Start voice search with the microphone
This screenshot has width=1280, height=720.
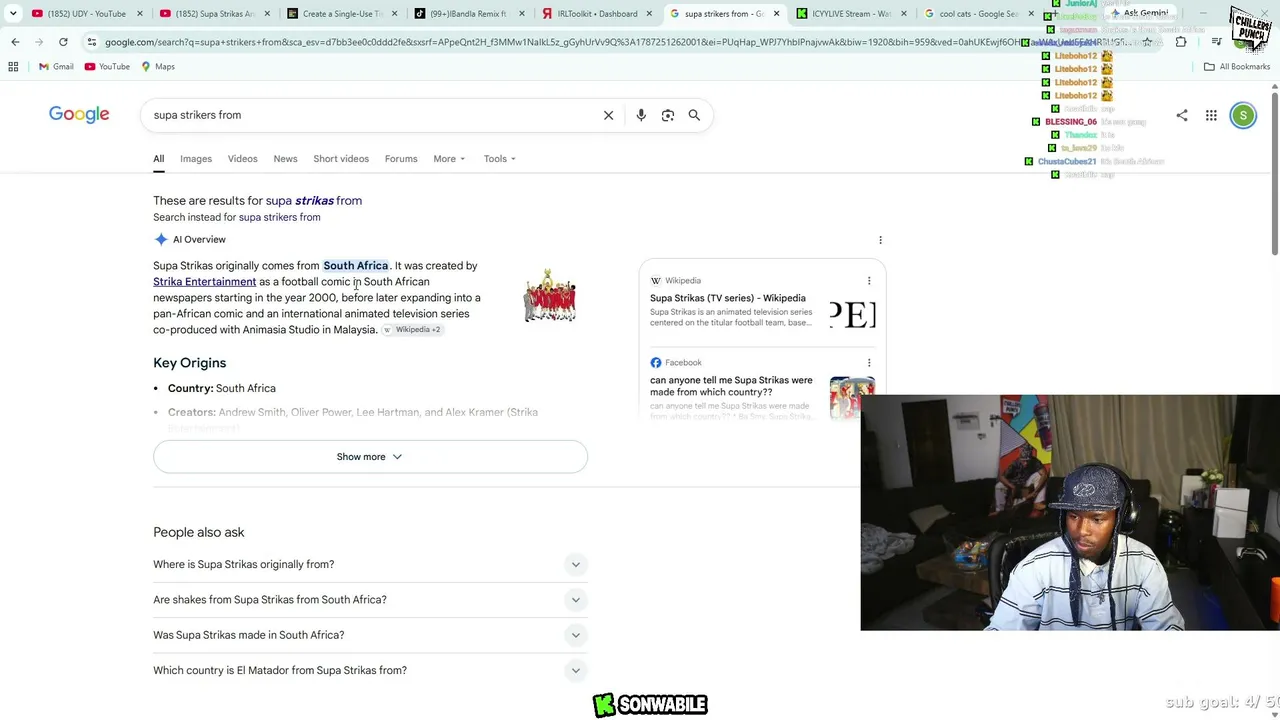(641, 115)
